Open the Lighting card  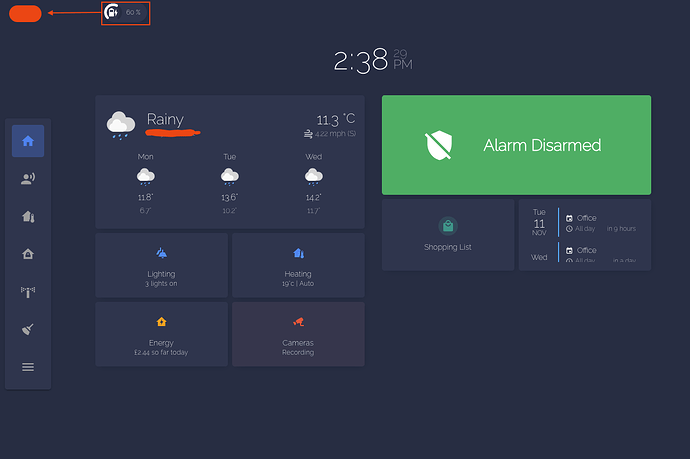tap(161, 265)
